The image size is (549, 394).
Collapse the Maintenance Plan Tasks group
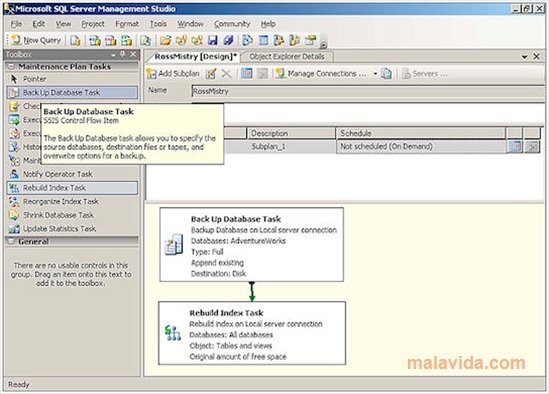[x=11, y=66]
